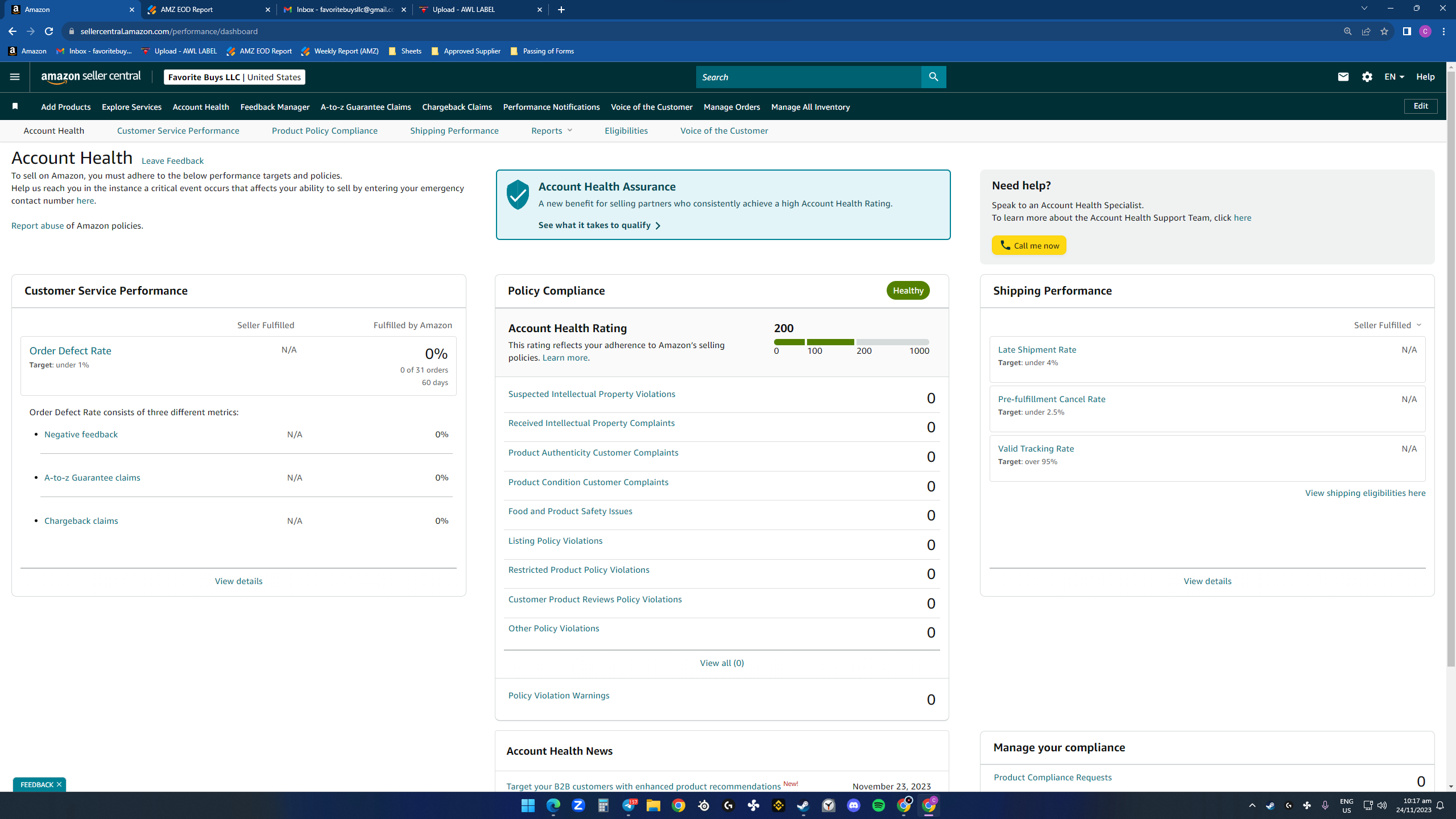Switch to the Gmail Inbox tab

(x=345, y=10)
